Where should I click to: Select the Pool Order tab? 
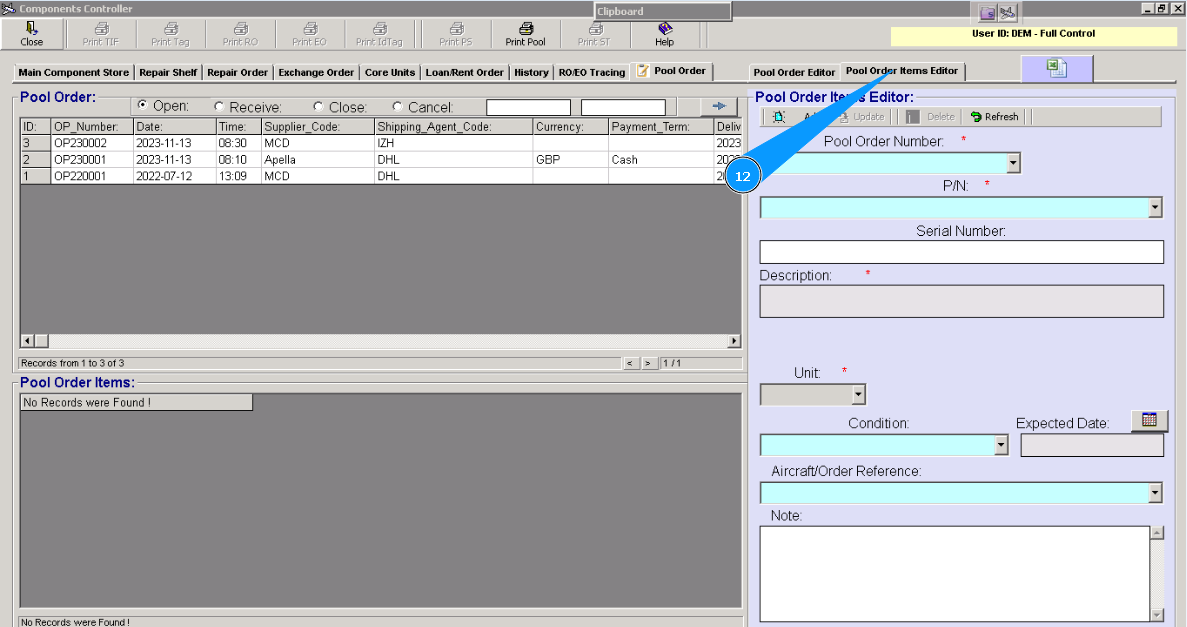671,71
